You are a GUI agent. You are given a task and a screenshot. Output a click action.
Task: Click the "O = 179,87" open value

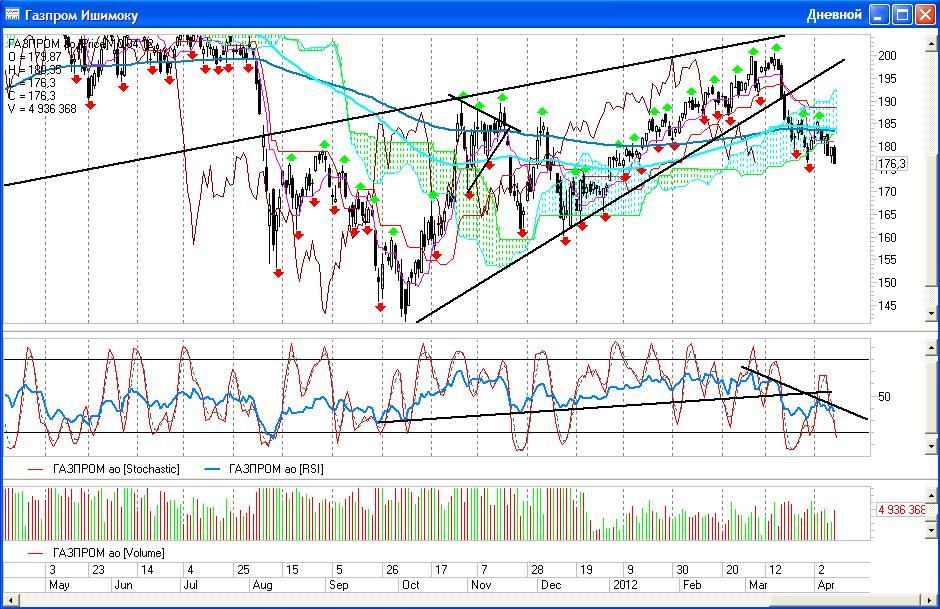(x=35, y=56)
